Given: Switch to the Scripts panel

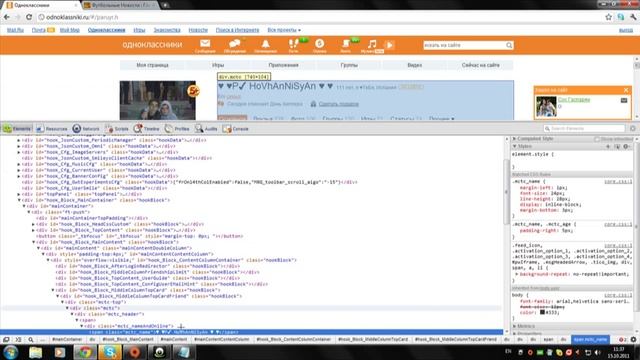Looking at the screenshot, I should (117, 129).
